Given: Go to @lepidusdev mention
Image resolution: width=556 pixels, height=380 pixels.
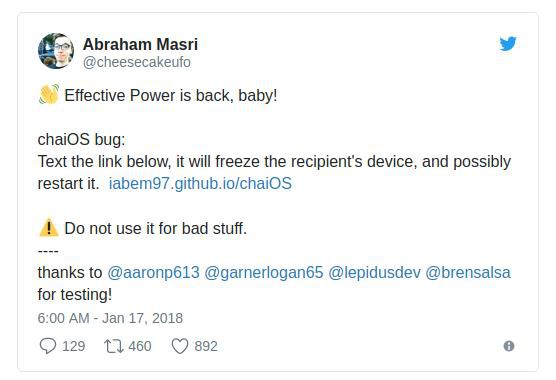Looking at the screenshot, I should coord(374,273).
